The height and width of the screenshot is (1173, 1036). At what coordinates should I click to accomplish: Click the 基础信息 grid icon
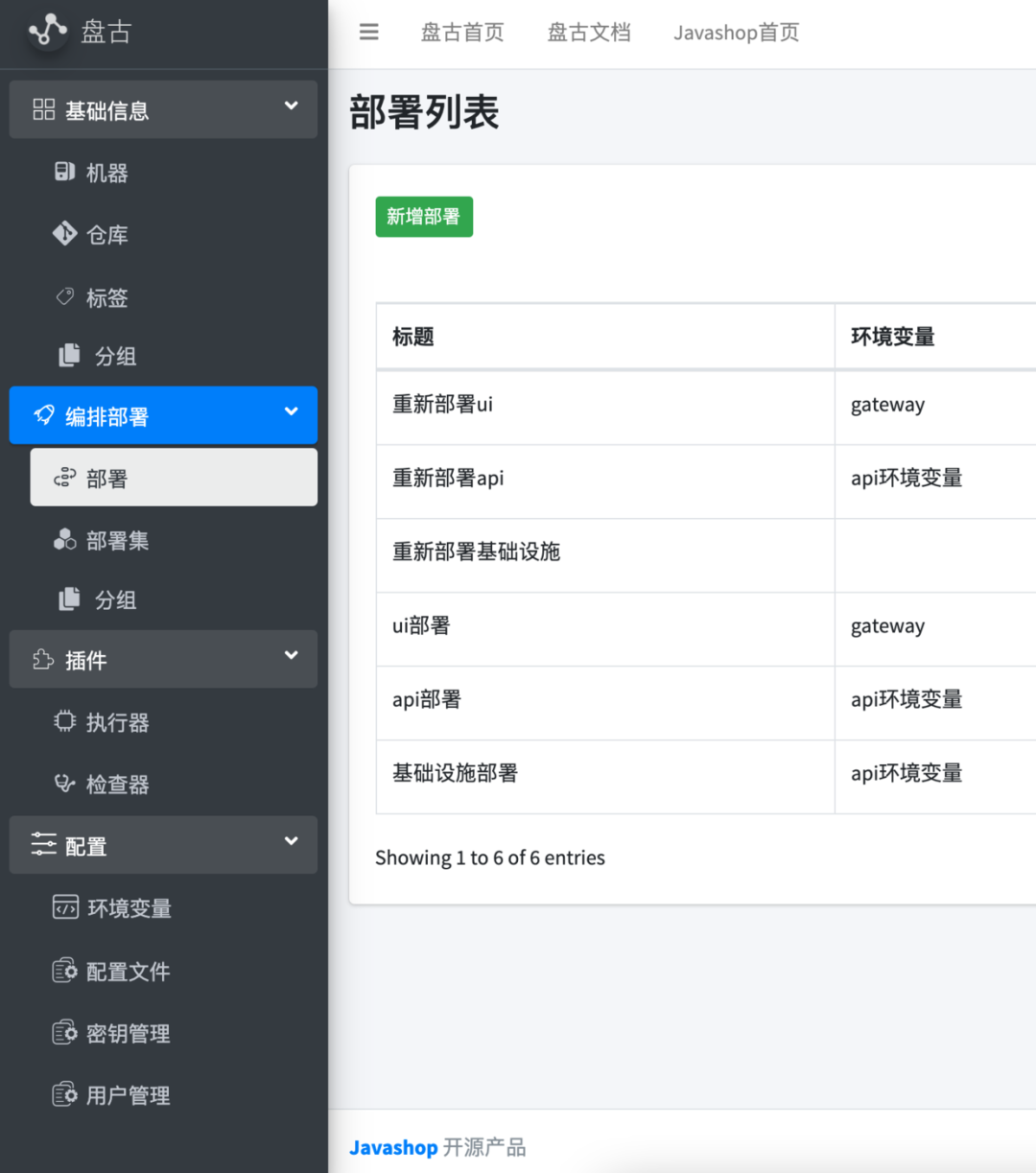[44, 109]
